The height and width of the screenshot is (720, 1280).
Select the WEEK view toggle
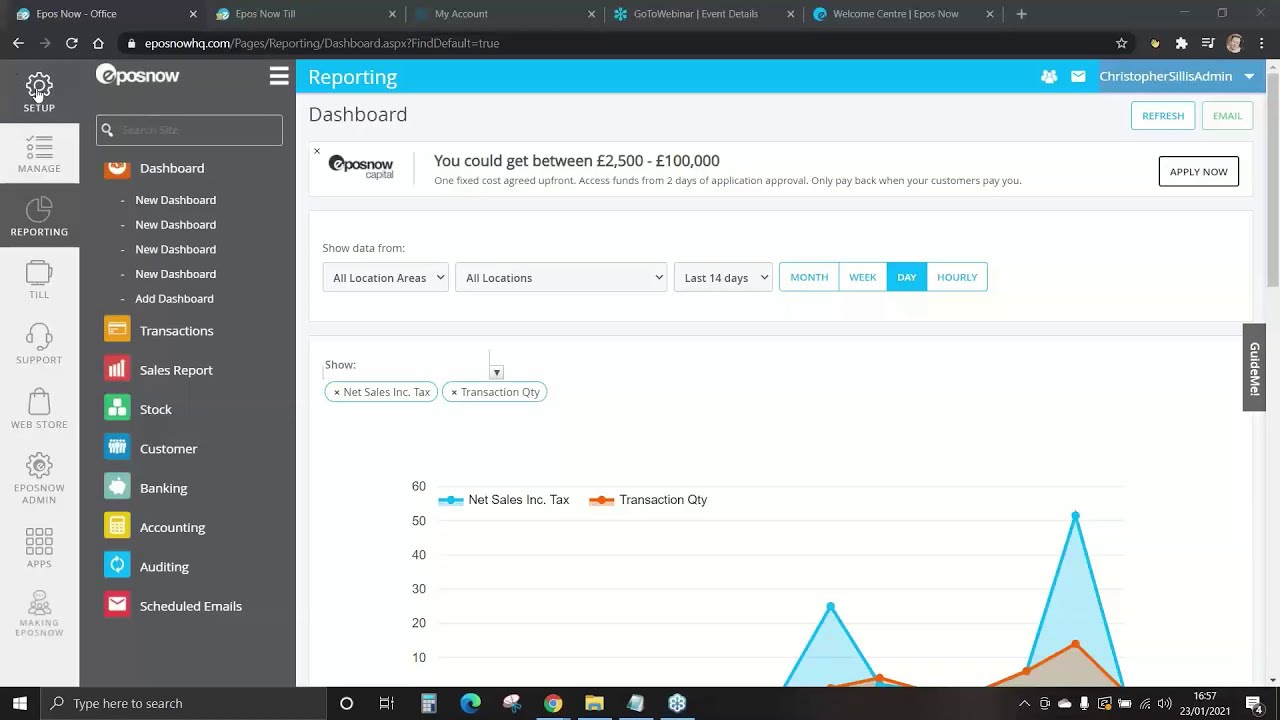[x=863, y=277]
